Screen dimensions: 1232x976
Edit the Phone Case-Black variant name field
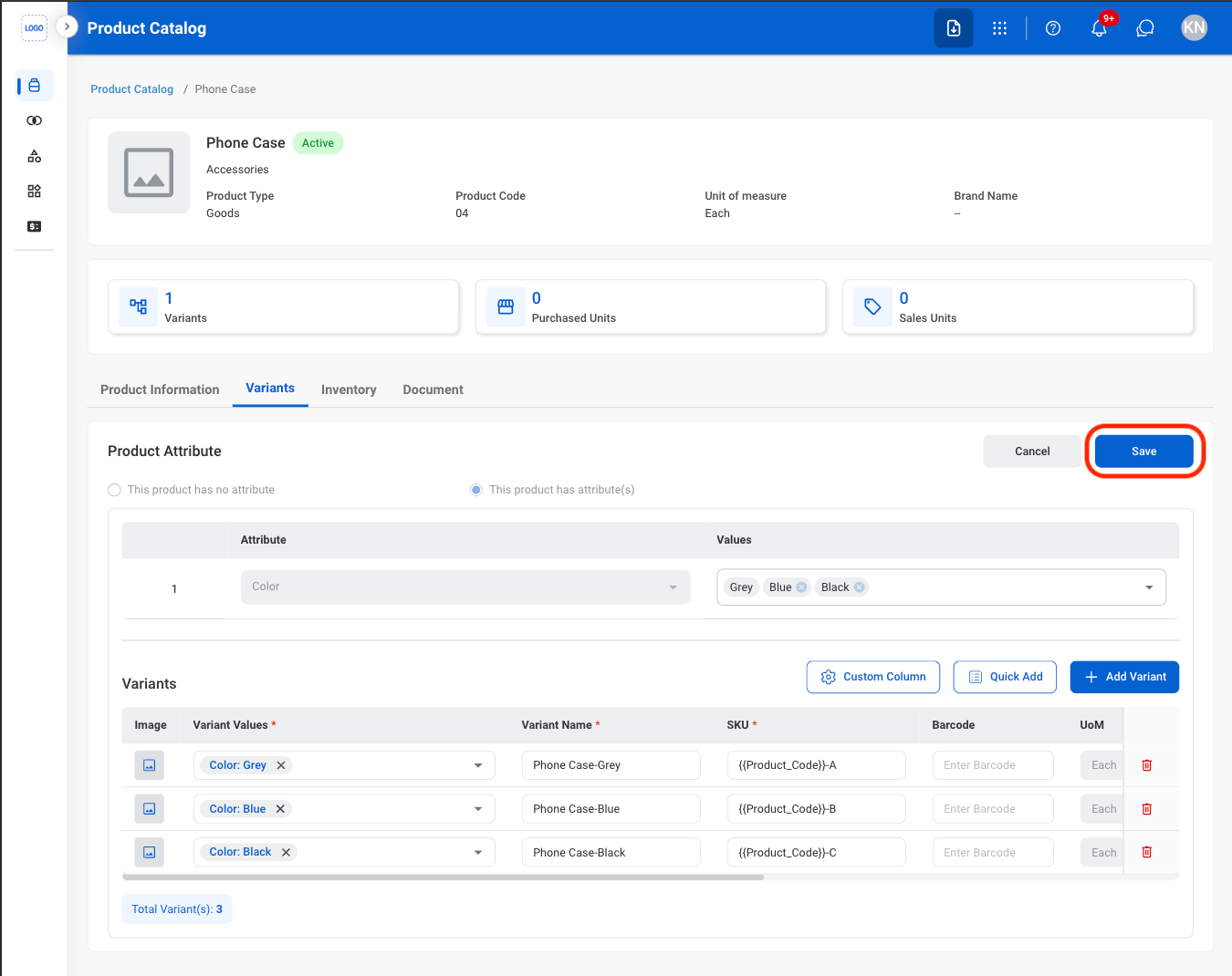(x=611, y=853)
